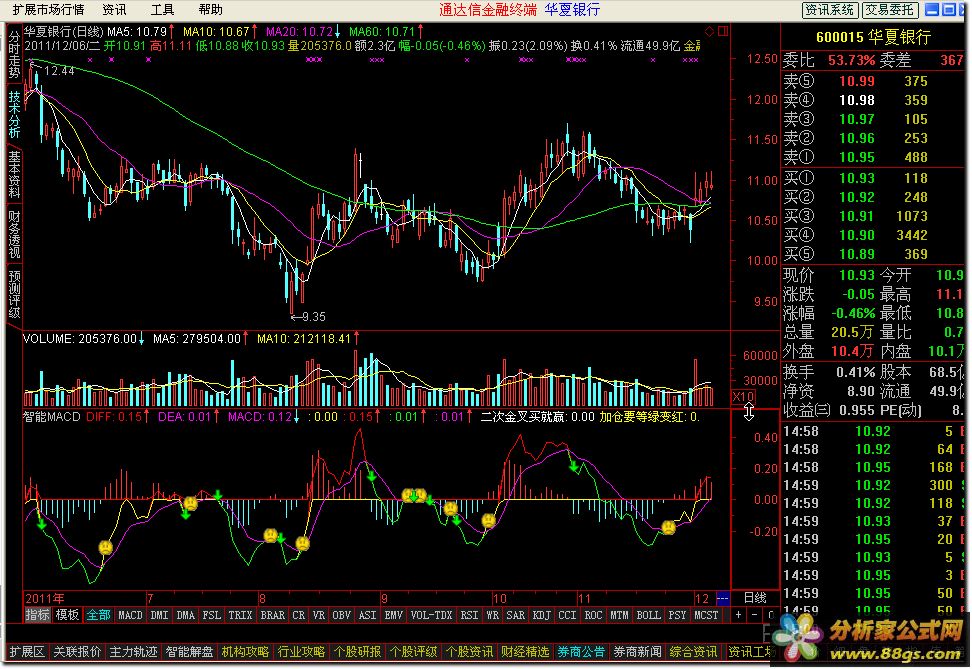Click the up-down resize arrow beside the MACD pane
The image size is (972, 669).
point(749,412)
